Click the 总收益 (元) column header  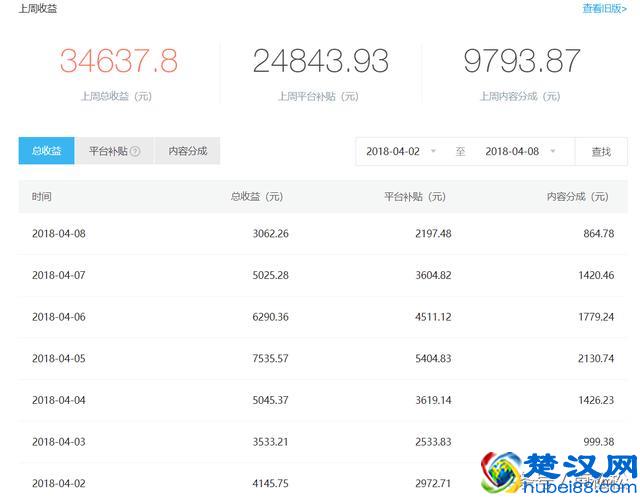[257, 197]
